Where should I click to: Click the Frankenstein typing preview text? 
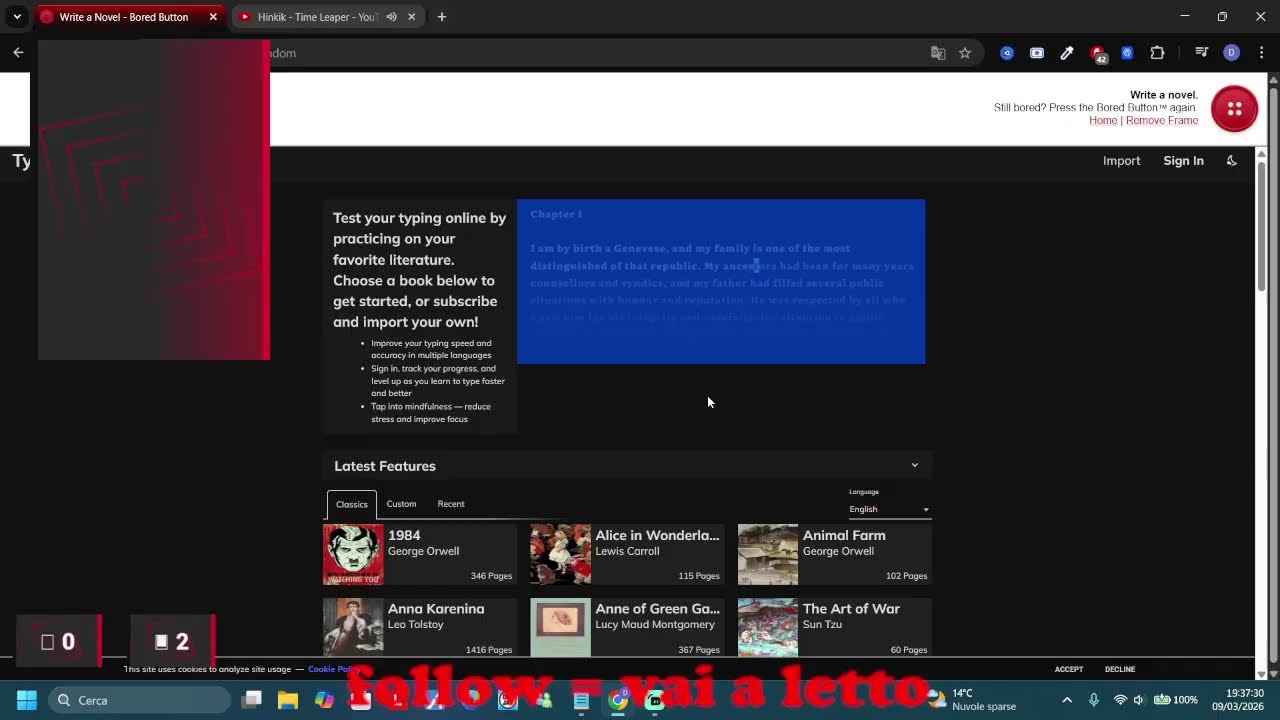721,281
